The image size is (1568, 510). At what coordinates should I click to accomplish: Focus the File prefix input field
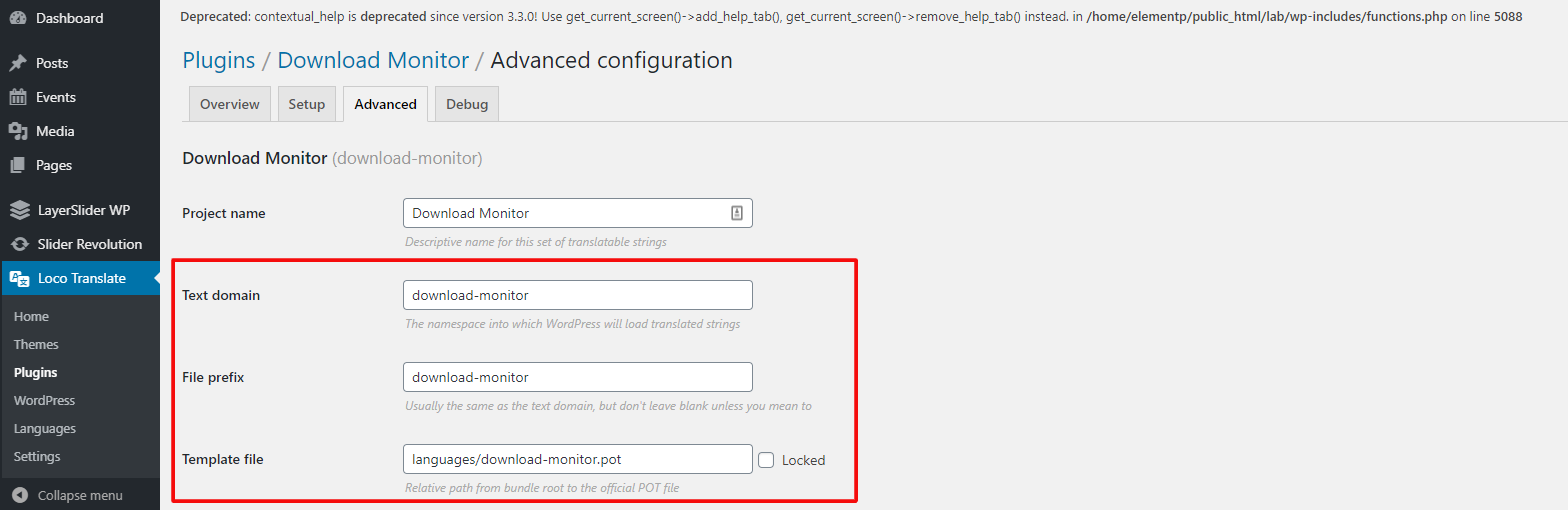point(577,377)
